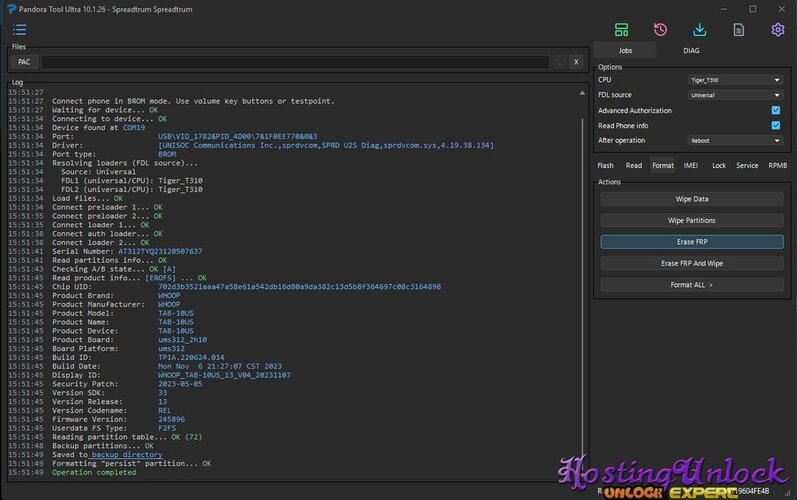Click the Display ID WHOOP_TAB-10US_13_V04_20231107 value
This screenshot has height=500, width=797.
click(x=224, y=375)
